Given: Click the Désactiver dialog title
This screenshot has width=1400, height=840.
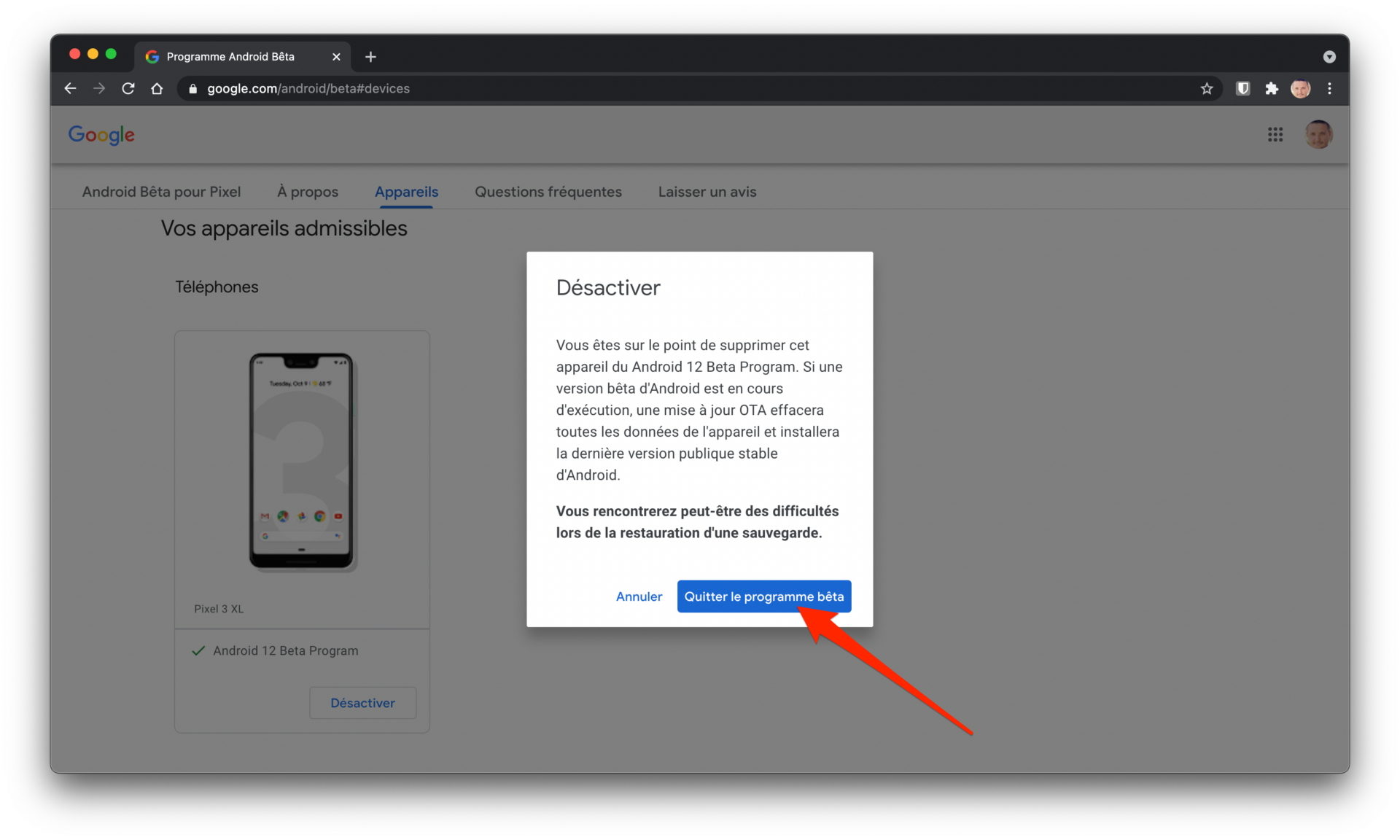Looking at the screenshot, I should tap(608, 288).
